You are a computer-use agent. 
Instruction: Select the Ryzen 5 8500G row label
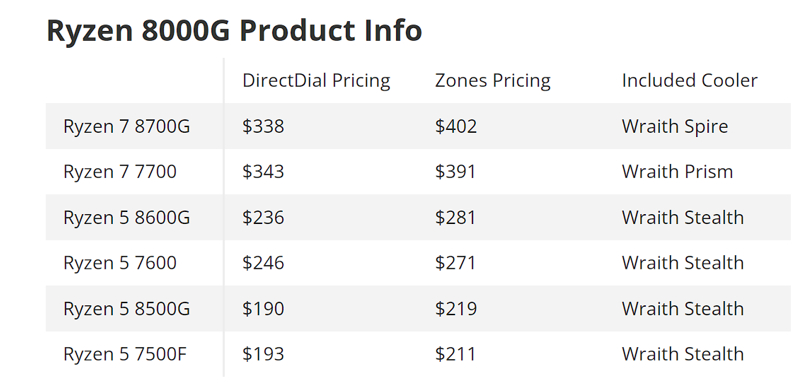[x=127, y=309]
